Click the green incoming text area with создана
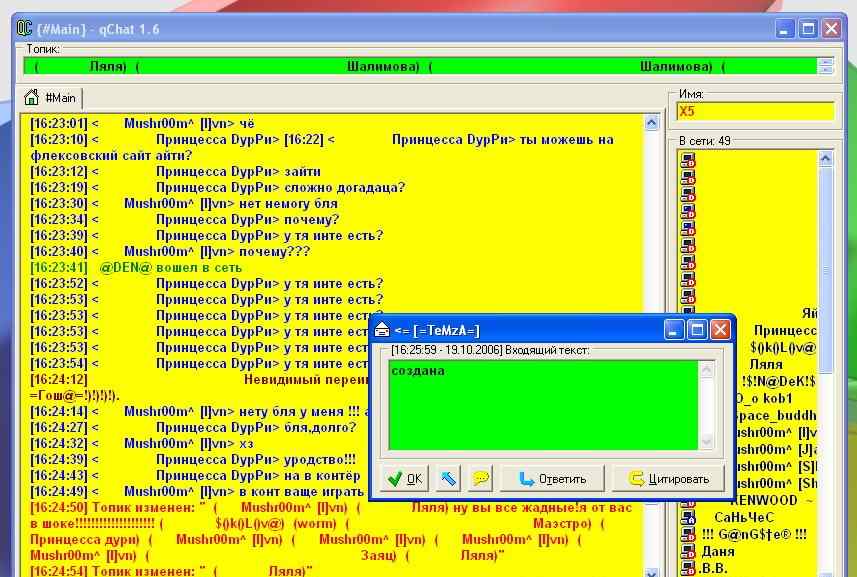 pos(543,405)
